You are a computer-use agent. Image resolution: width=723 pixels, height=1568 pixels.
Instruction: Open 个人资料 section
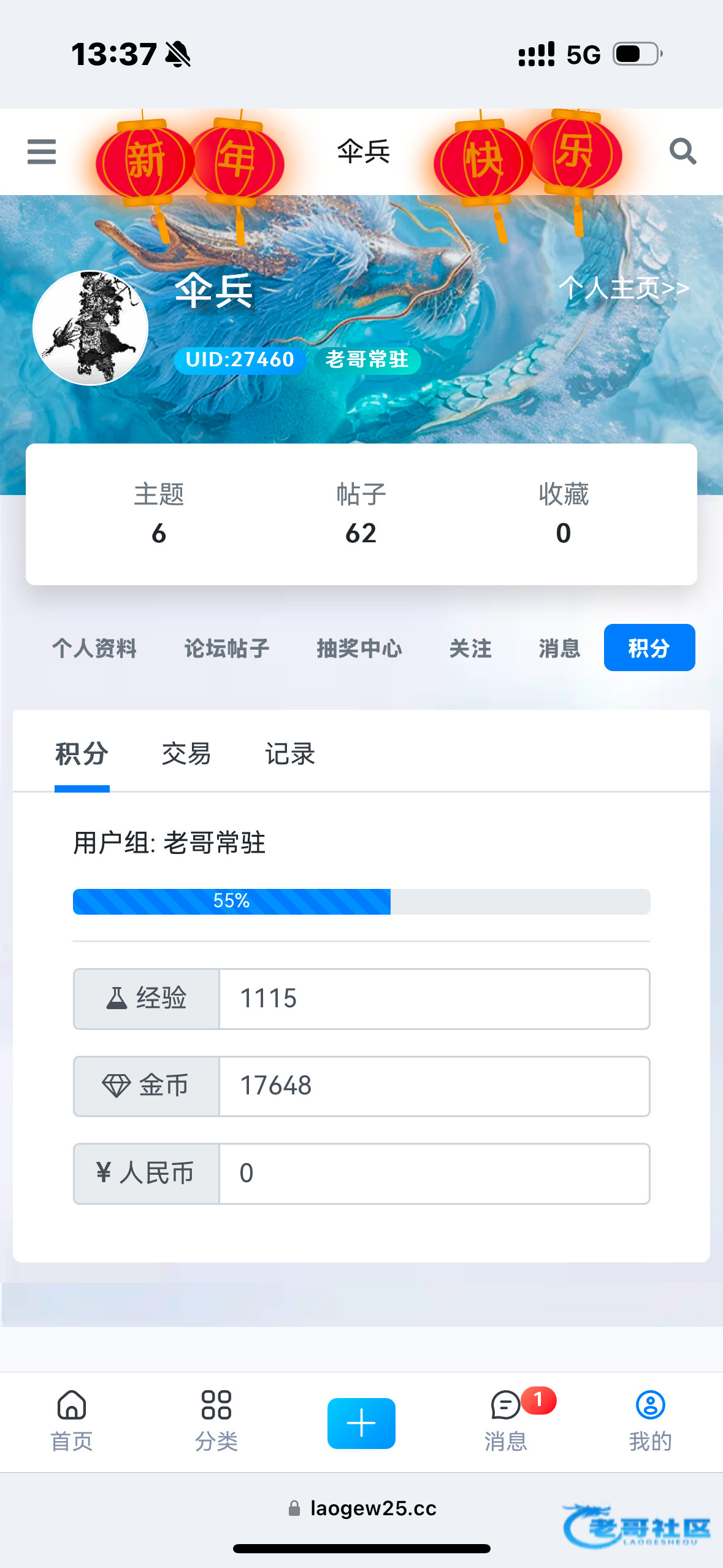click(94, 648)
